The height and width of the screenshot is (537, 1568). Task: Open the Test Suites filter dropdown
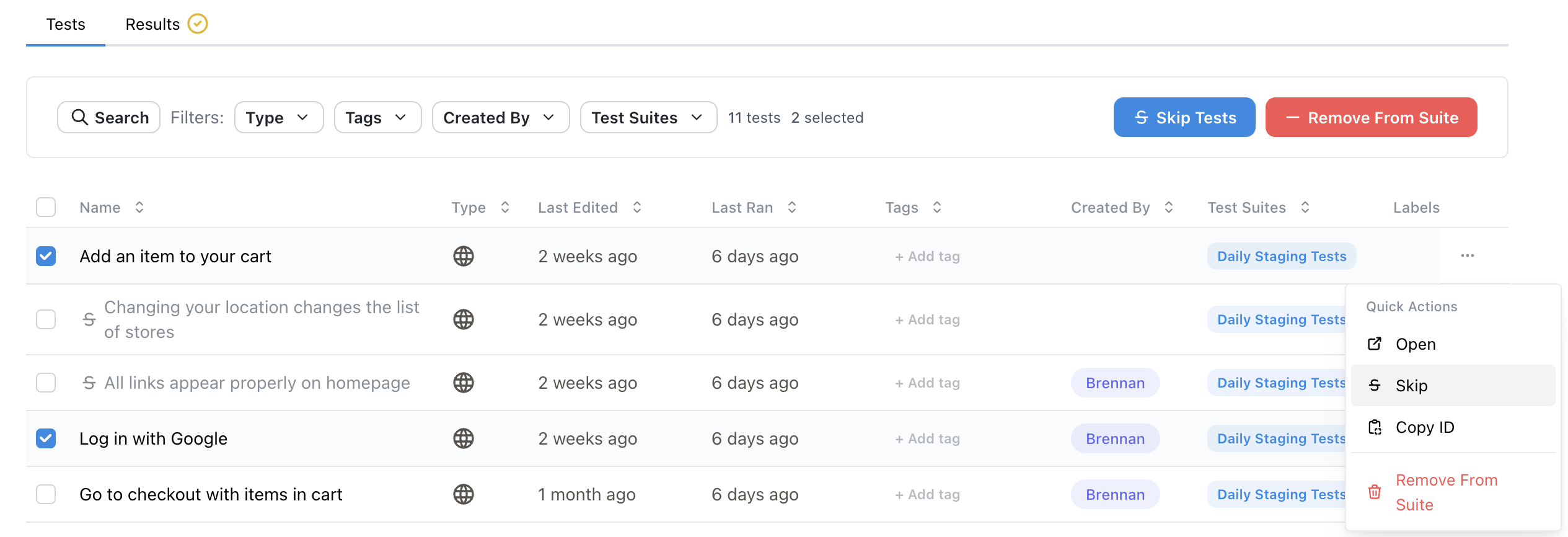click(x=648, y=117)
